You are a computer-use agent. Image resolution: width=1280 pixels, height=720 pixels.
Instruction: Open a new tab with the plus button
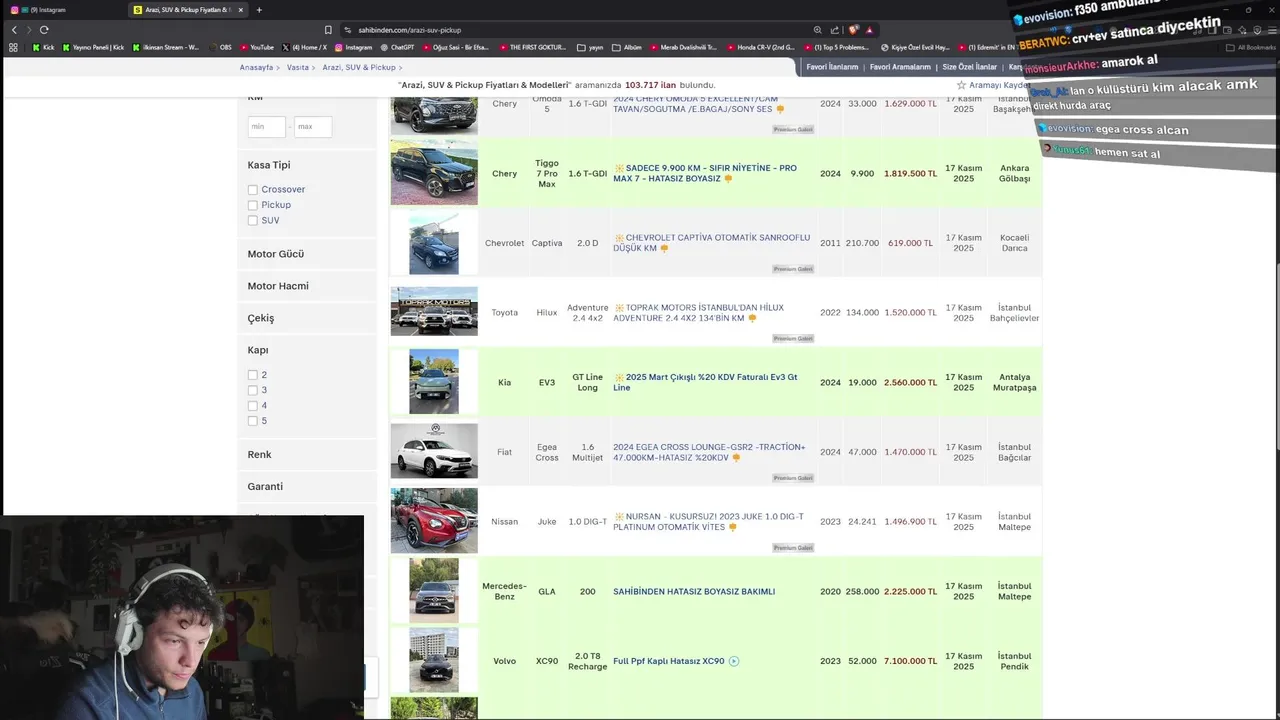tap(259, 10)
